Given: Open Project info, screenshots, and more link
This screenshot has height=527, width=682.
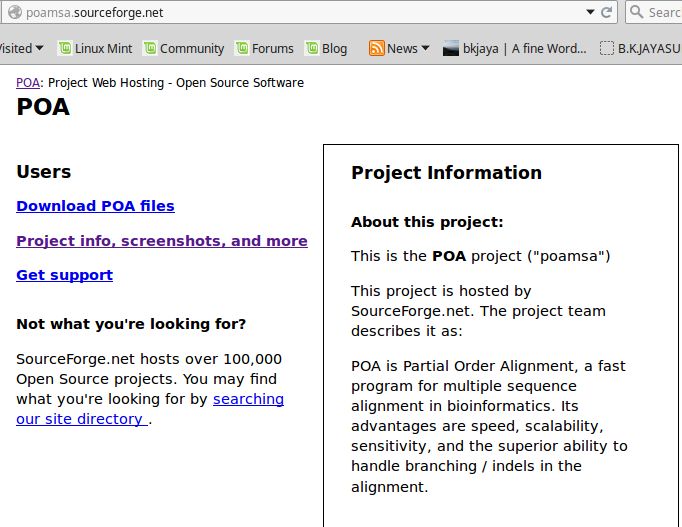Looking at the screenshot, I should coord(162,241).
